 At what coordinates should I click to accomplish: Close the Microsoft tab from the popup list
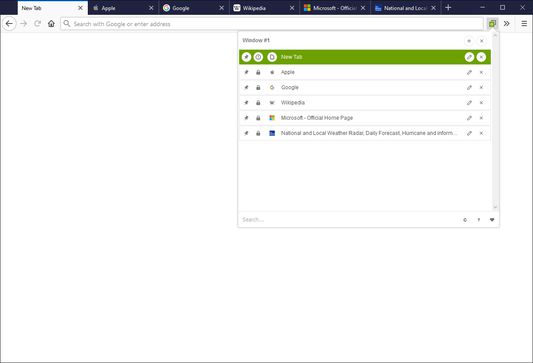pyautogui.click(x=481, y=118)
